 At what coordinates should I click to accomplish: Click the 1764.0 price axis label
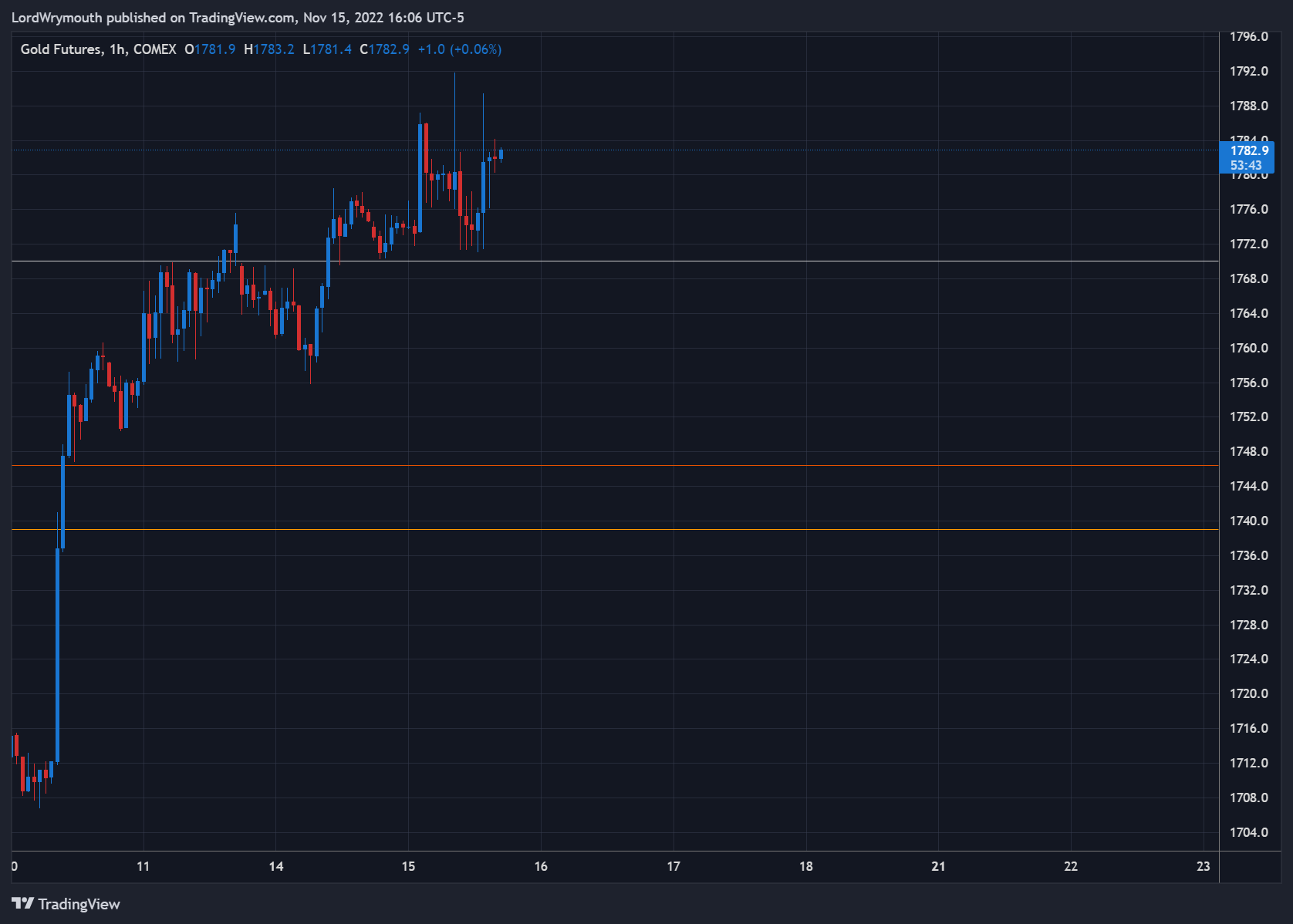(1248, 313)
